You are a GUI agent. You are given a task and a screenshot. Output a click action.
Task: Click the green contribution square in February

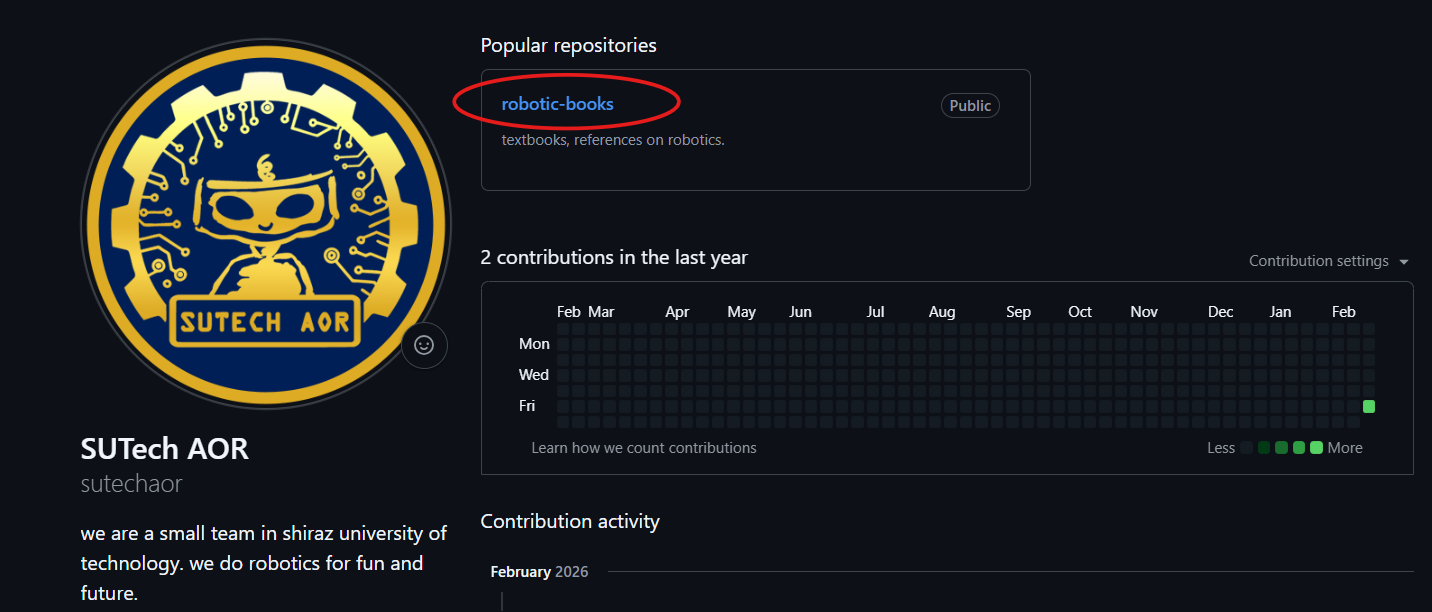click(1368, 406)
